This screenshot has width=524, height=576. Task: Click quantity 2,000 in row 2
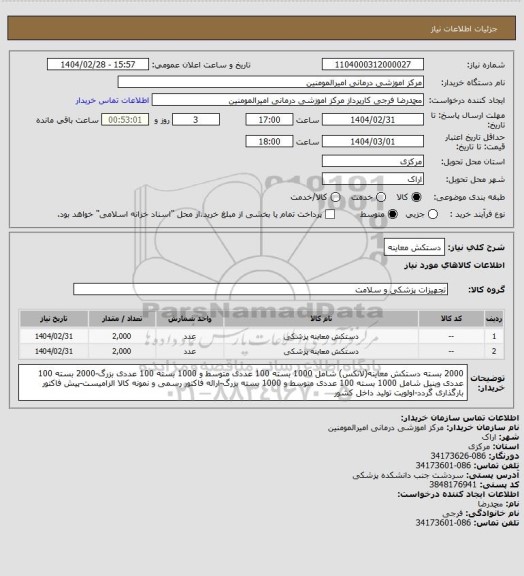122,351
